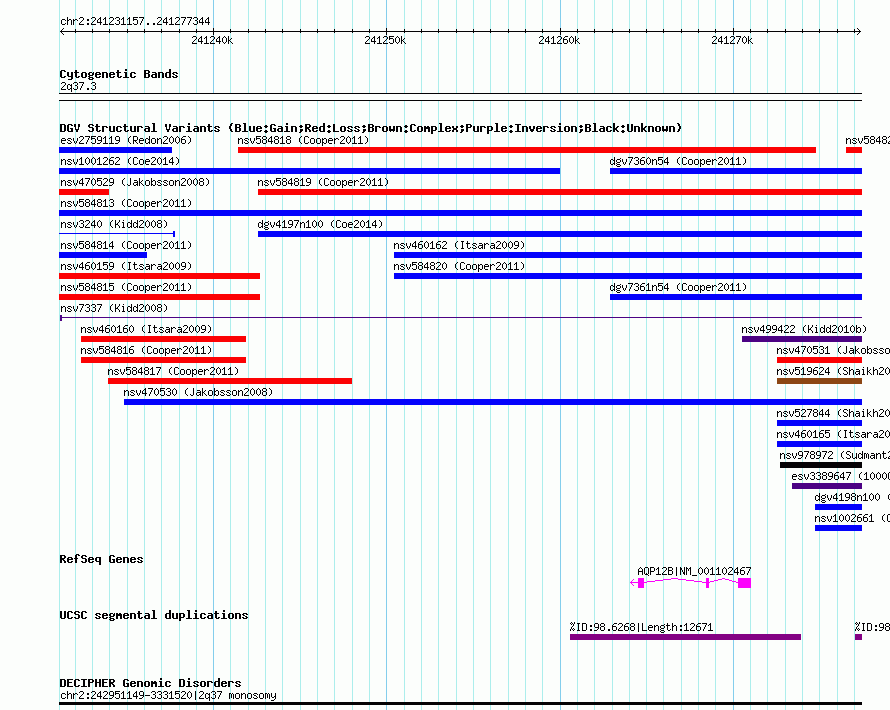Click the nsv584817 red loss bar
Viewport: 890px width, 710px height.
(x=230, y=381)
